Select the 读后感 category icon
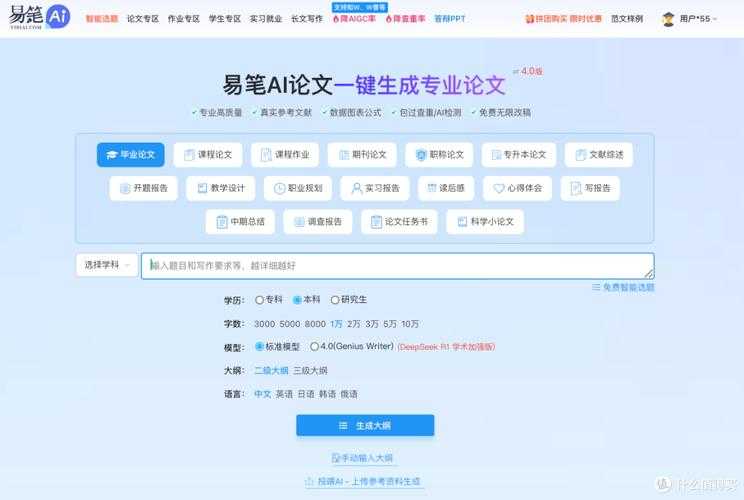 (432, 188)
